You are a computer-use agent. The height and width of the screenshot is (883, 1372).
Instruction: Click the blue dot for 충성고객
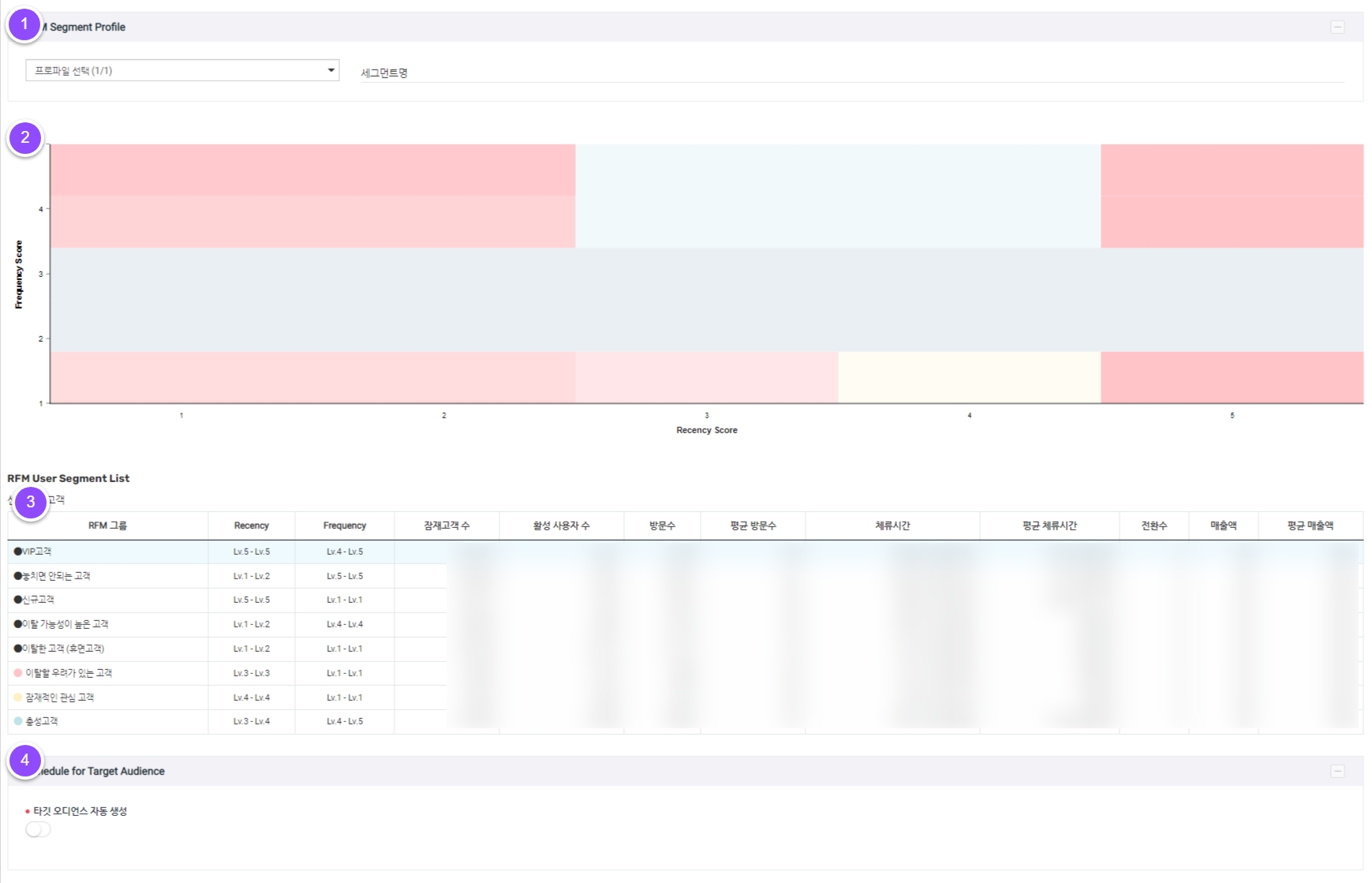point(18,721)
